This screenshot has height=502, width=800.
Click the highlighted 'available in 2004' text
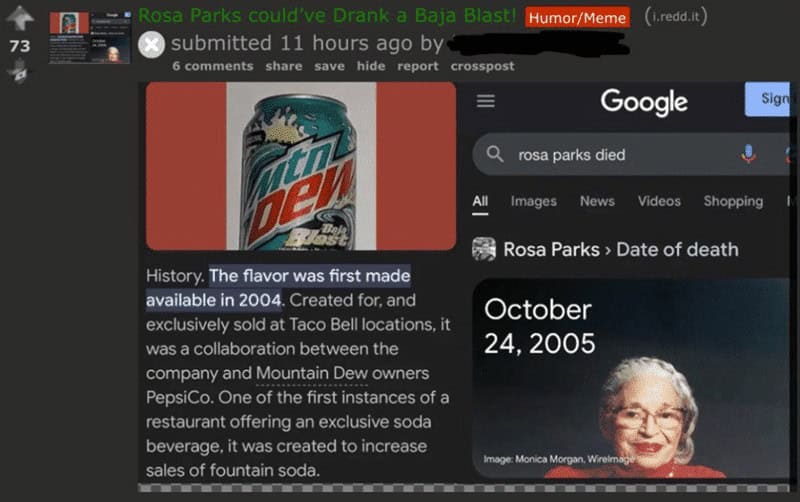point(213,300)
